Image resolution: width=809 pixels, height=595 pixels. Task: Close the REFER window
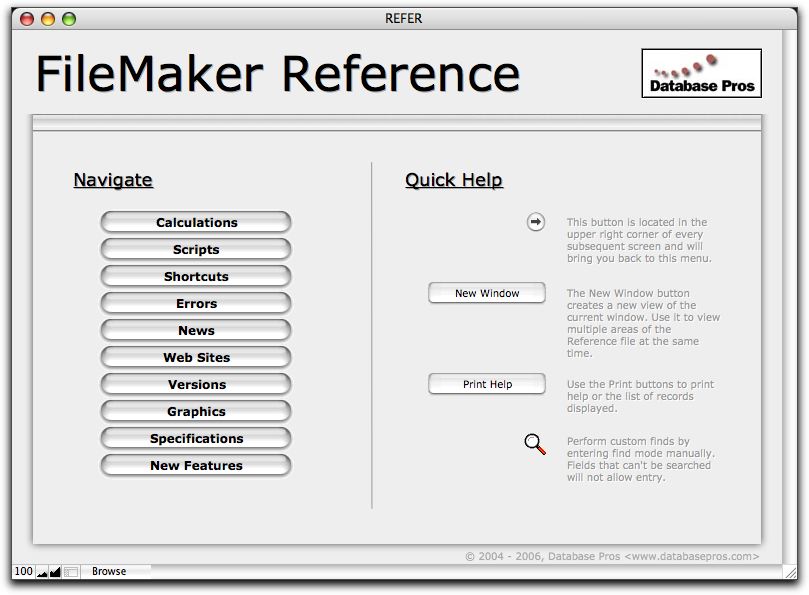pos(27,19)
